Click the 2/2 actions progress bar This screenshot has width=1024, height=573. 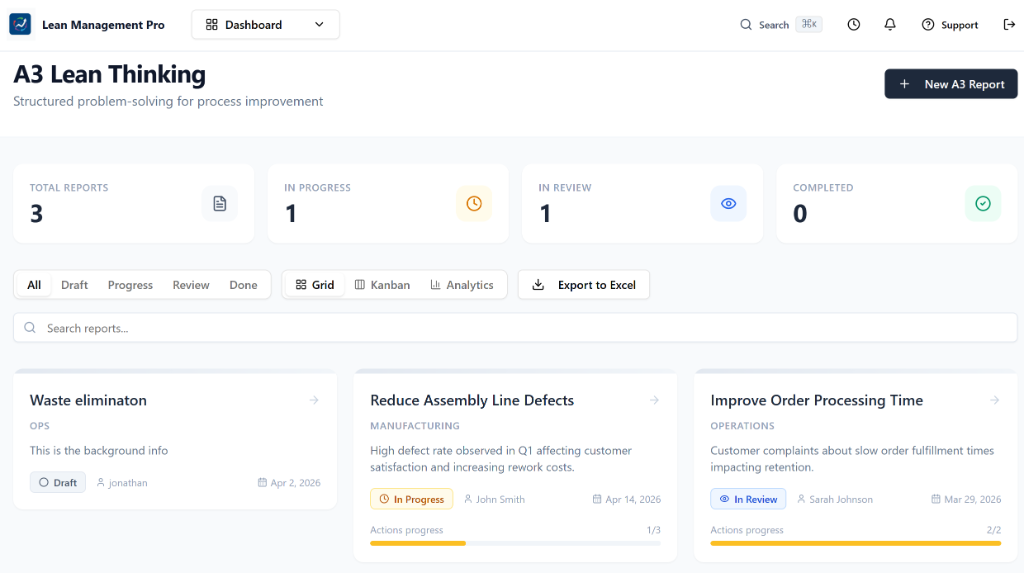point(856,543)
